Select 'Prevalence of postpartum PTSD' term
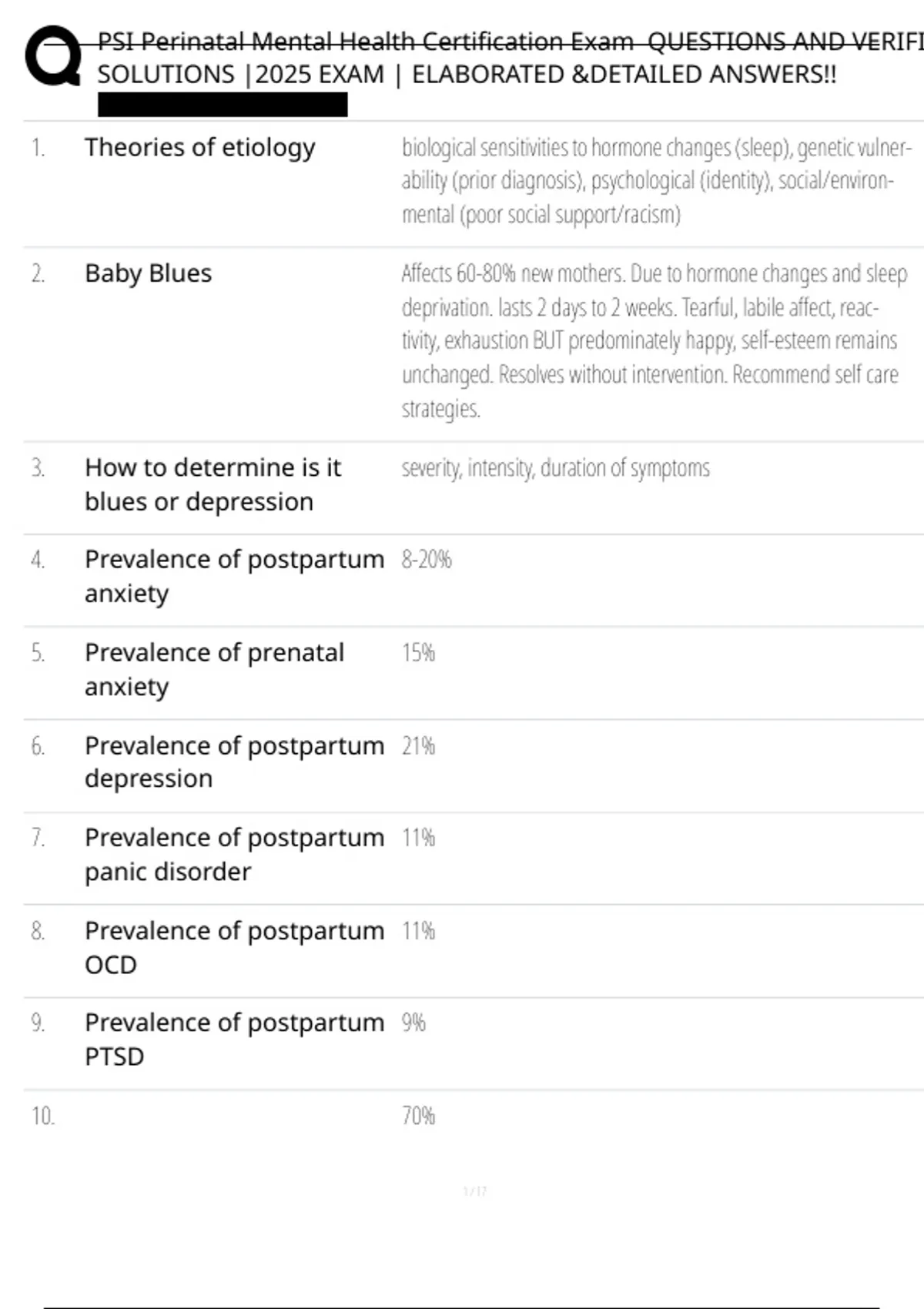 pyautogui.click(x=233, y=1039)
